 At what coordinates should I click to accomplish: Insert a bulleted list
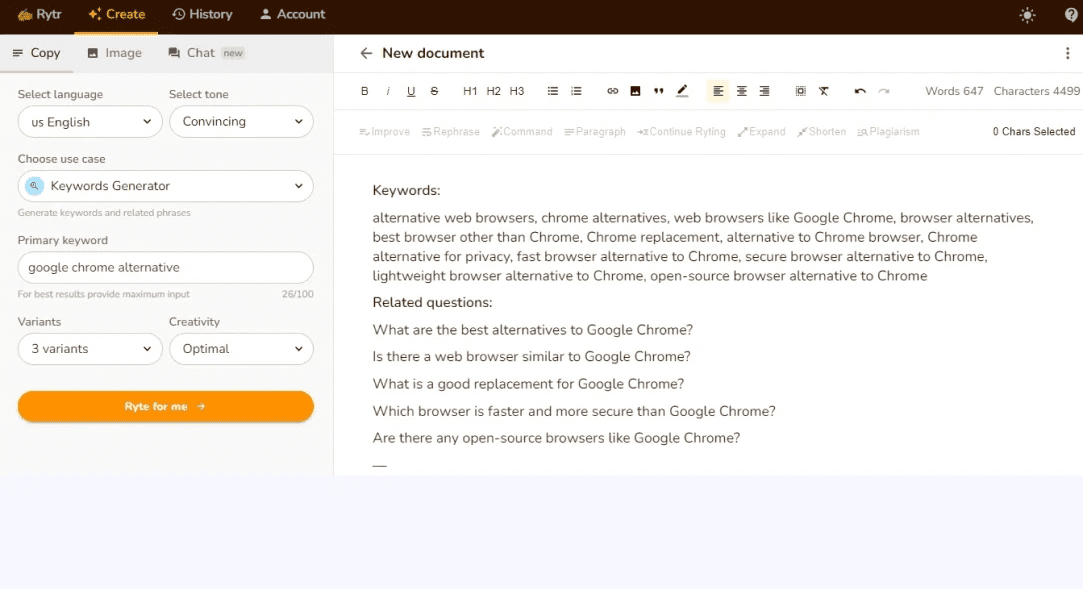click(553, 91)
